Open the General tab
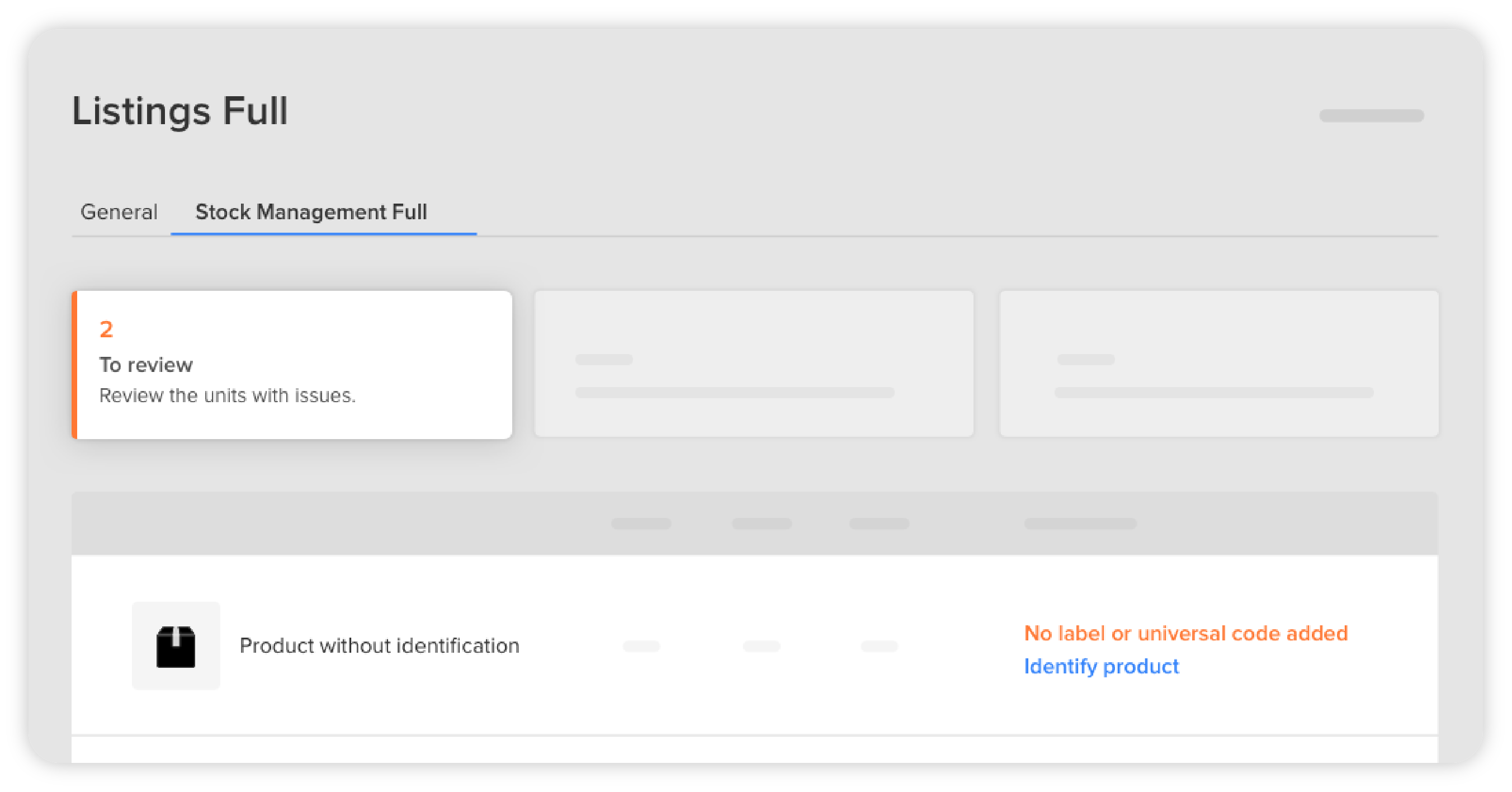Image resolution: width=1512 pixels, height=792 pixels. [119, 212]
